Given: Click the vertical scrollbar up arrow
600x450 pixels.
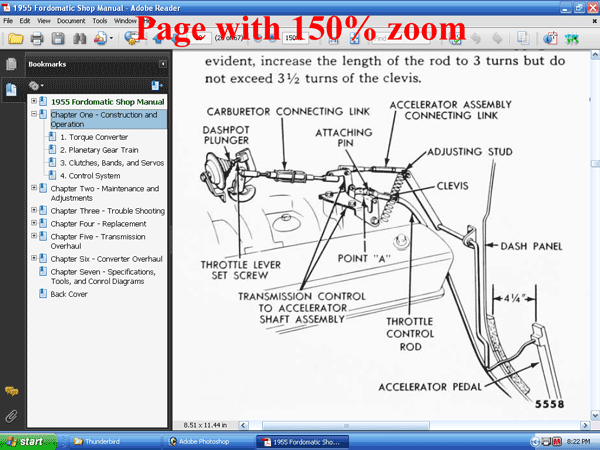Looking at the screenshot, I should point(595,54).
